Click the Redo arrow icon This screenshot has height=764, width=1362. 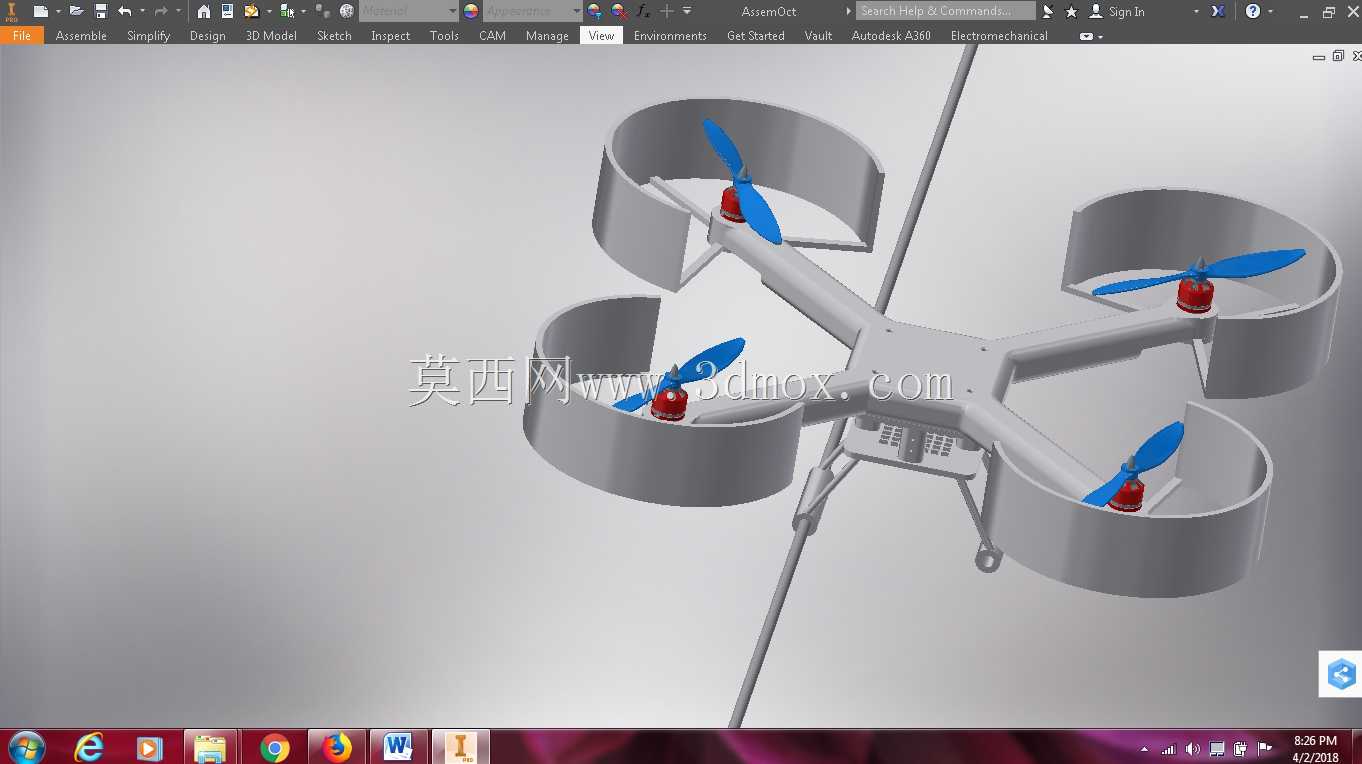click(x=160, y=11)
